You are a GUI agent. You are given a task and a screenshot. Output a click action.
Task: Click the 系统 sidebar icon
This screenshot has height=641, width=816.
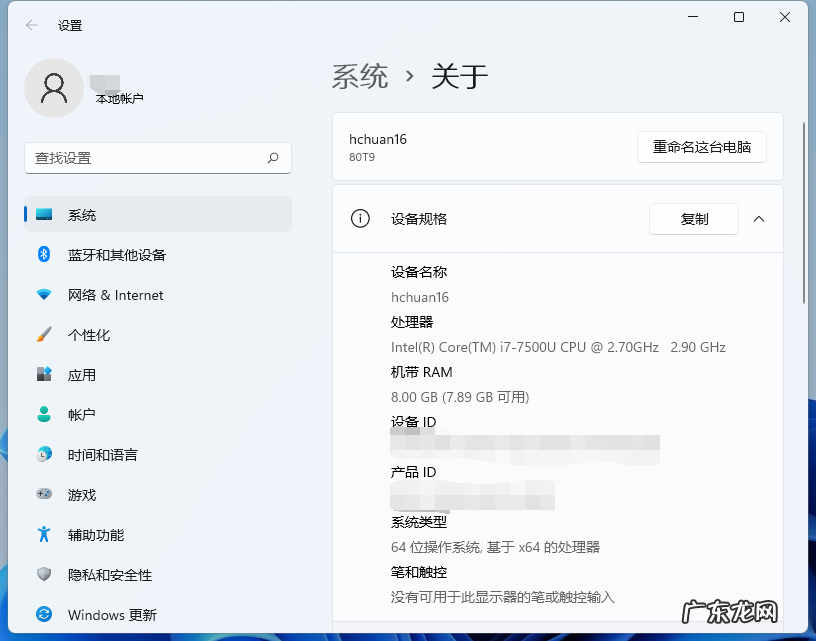(x=44, y=215)
